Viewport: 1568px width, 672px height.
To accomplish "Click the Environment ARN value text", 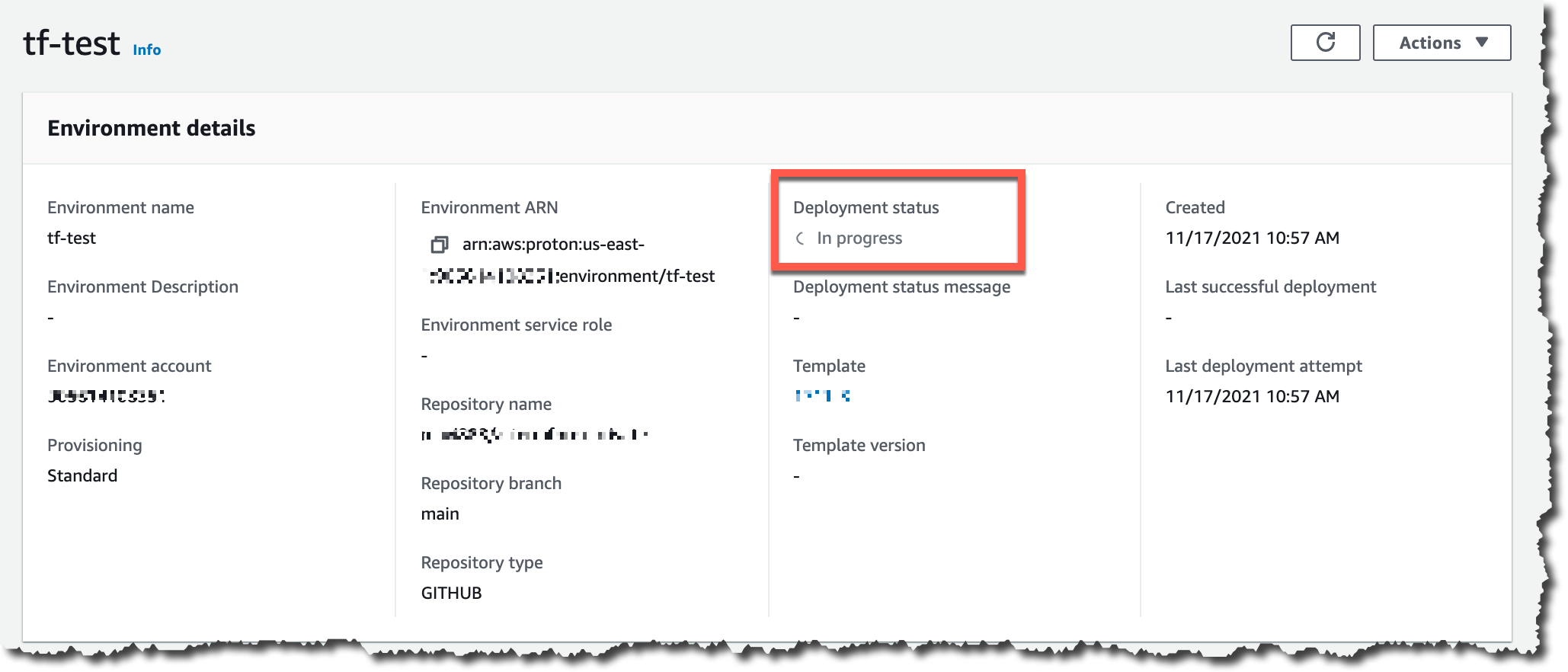I will [x=570, y=260].
